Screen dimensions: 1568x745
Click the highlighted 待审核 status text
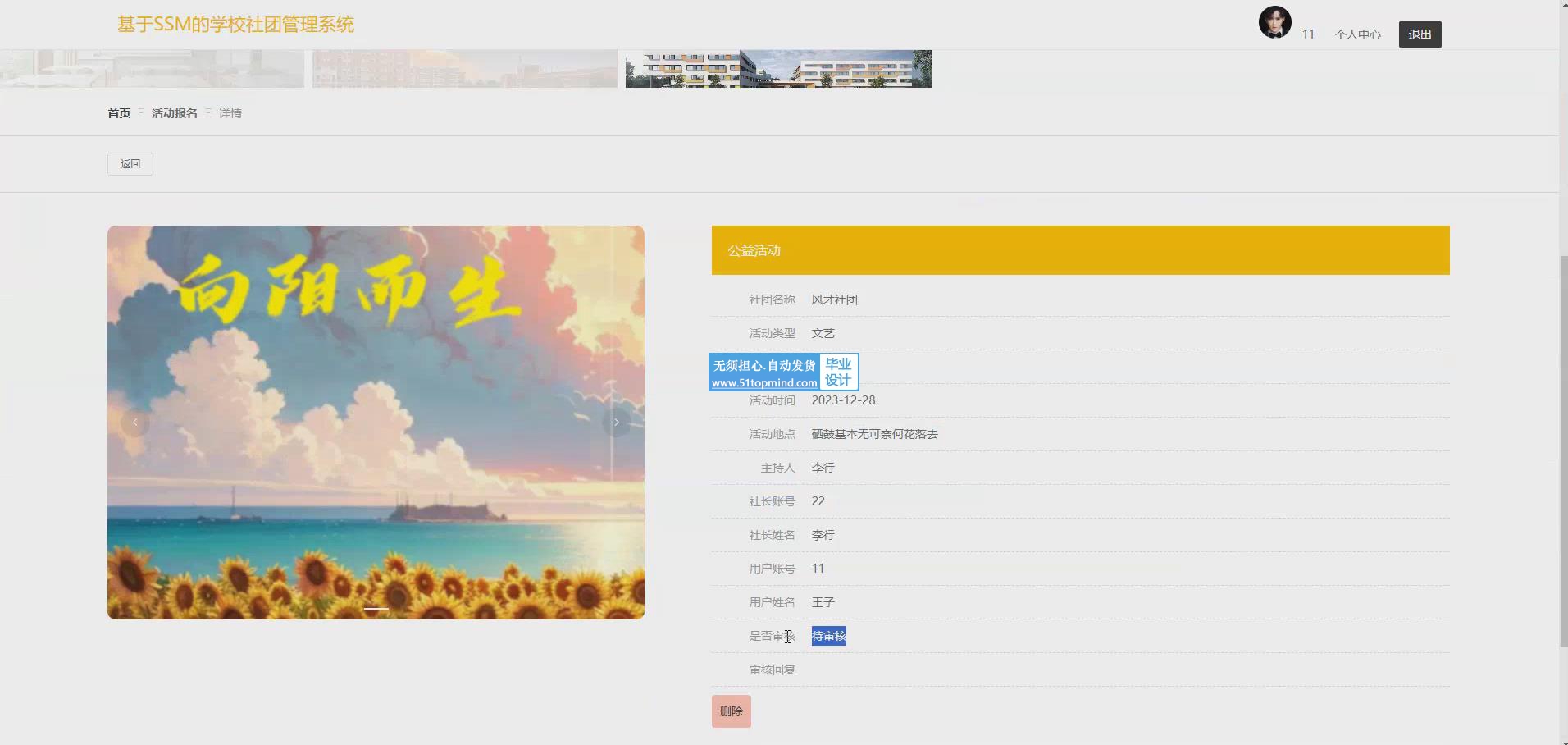(x=828, y=636)
